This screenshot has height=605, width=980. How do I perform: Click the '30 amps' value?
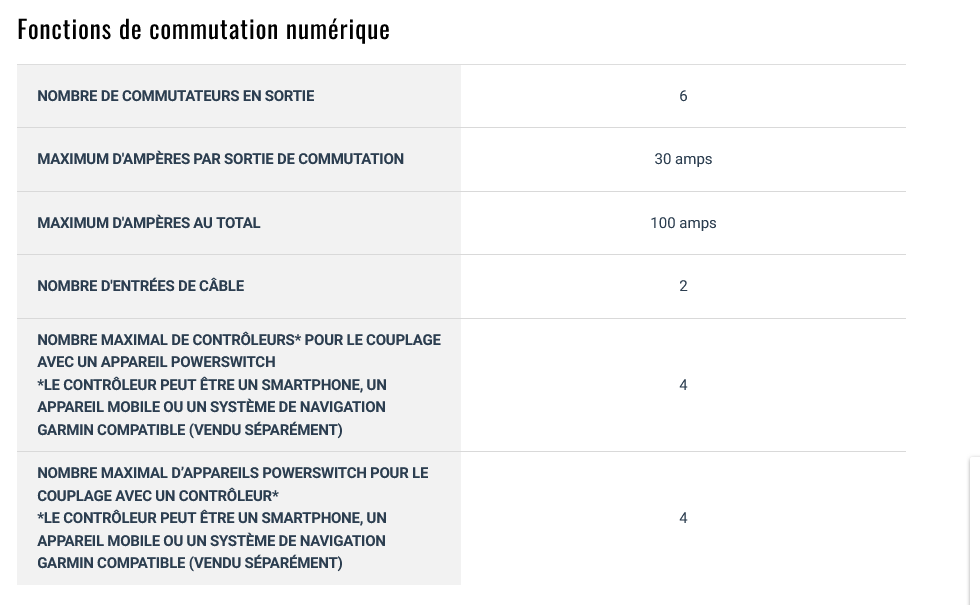coord(683,159)
